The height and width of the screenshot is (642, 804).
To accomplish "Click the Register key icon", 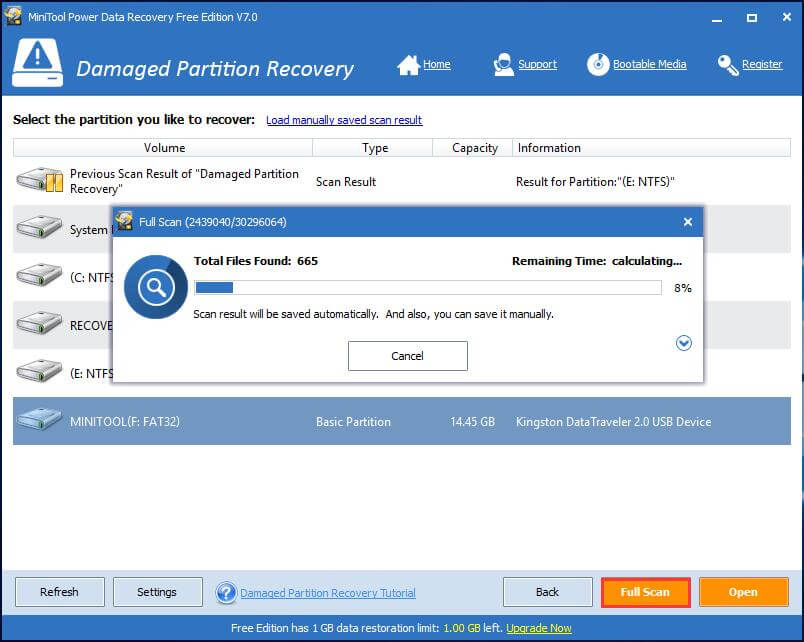I will click(x=728, y=65).
